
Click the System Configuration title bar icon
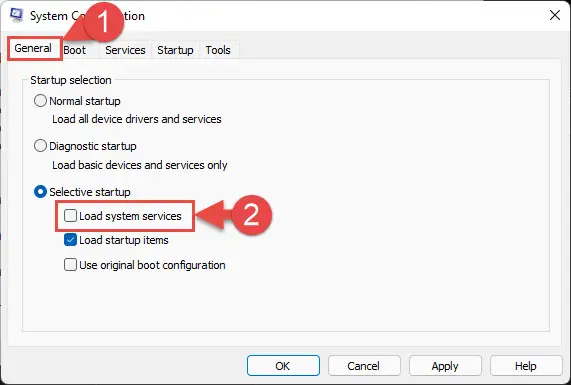(x=16, y=15)
